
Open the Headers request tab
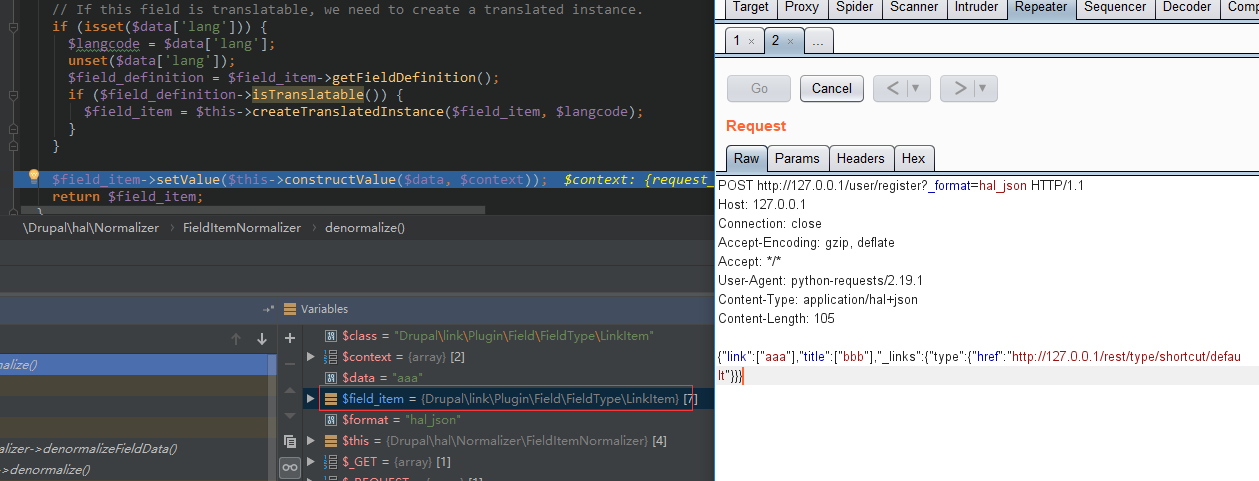click(860, 158)
